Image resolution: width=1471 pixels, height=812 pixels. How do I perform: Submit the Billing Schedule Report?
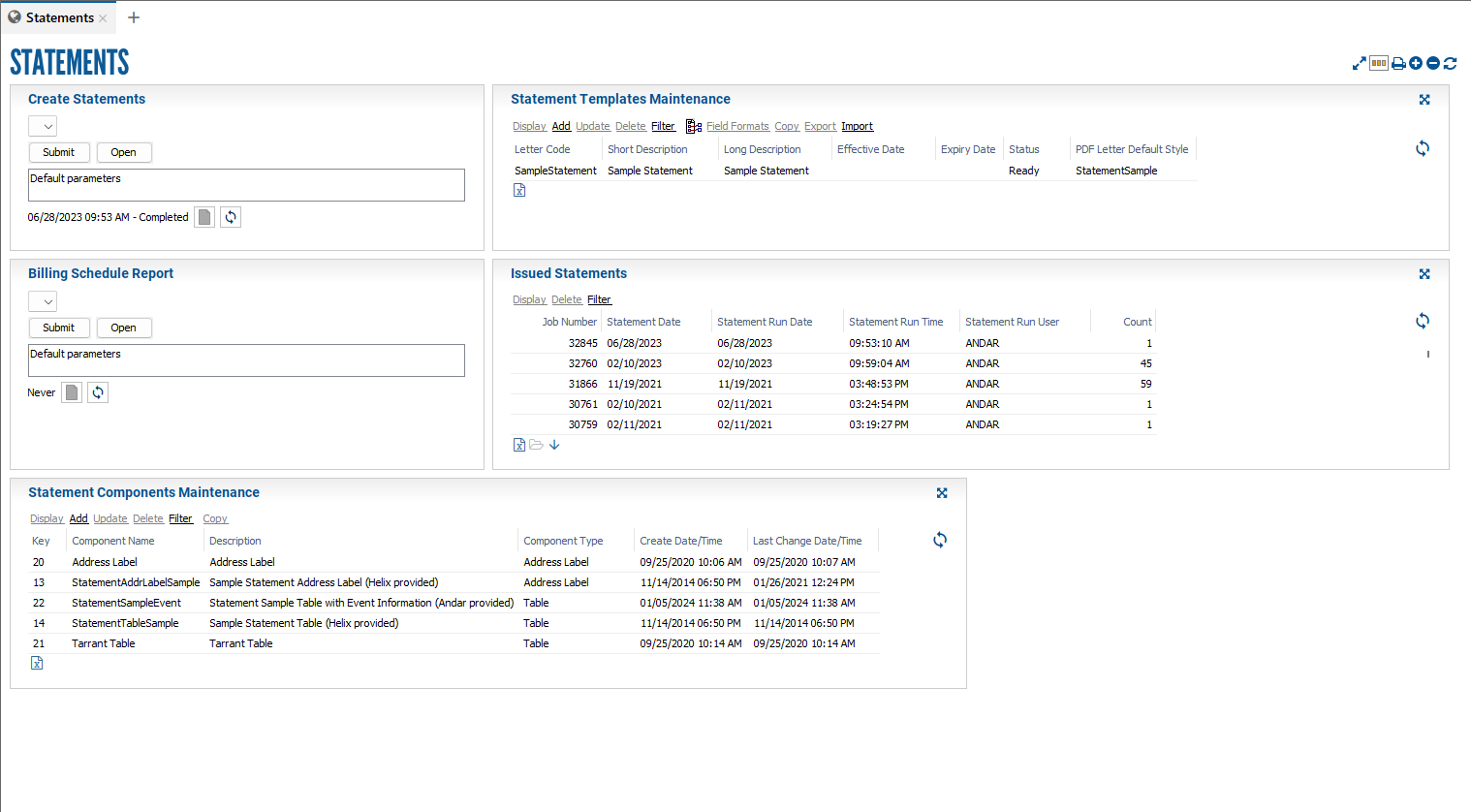pos(59,328)
